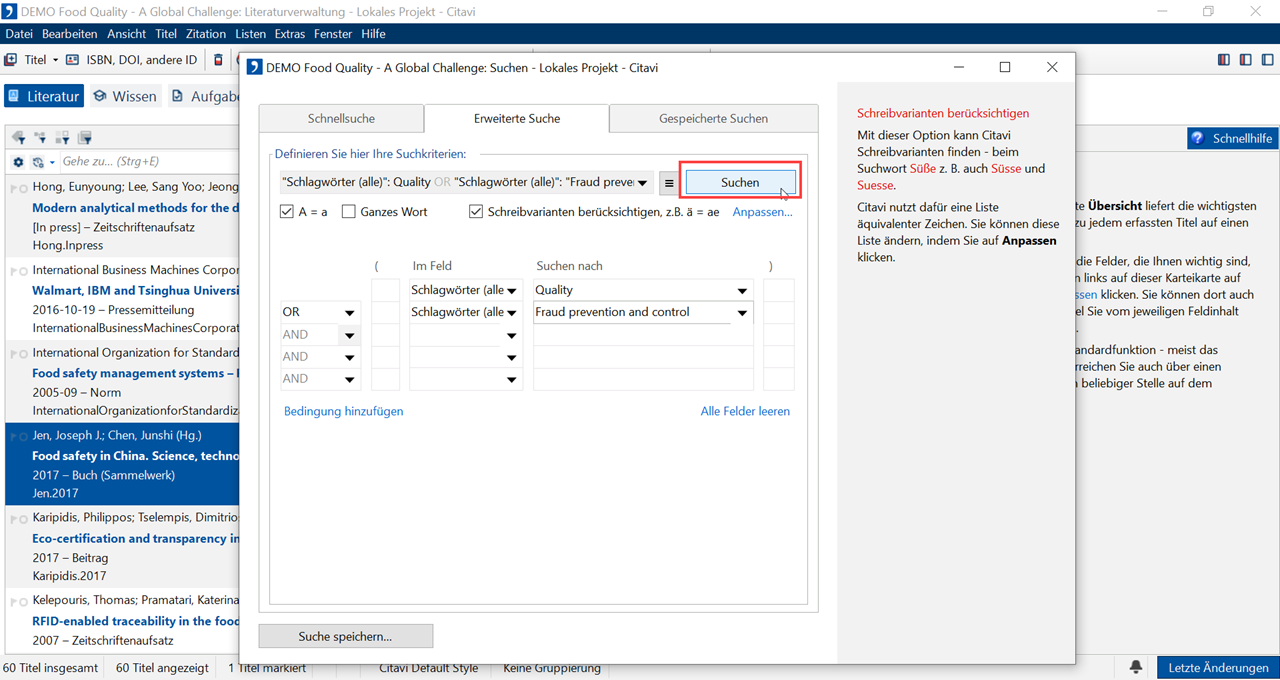The image size is (1280, 680).
Task: Click the Schnellhilfe question mark icon
Action: [1198, 138]
